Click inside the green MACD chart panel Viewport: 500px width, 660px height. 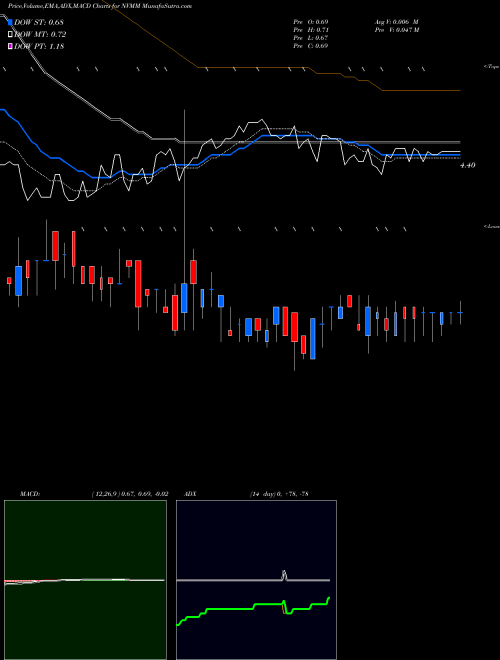pyautogui.click(x=85, y=580)
